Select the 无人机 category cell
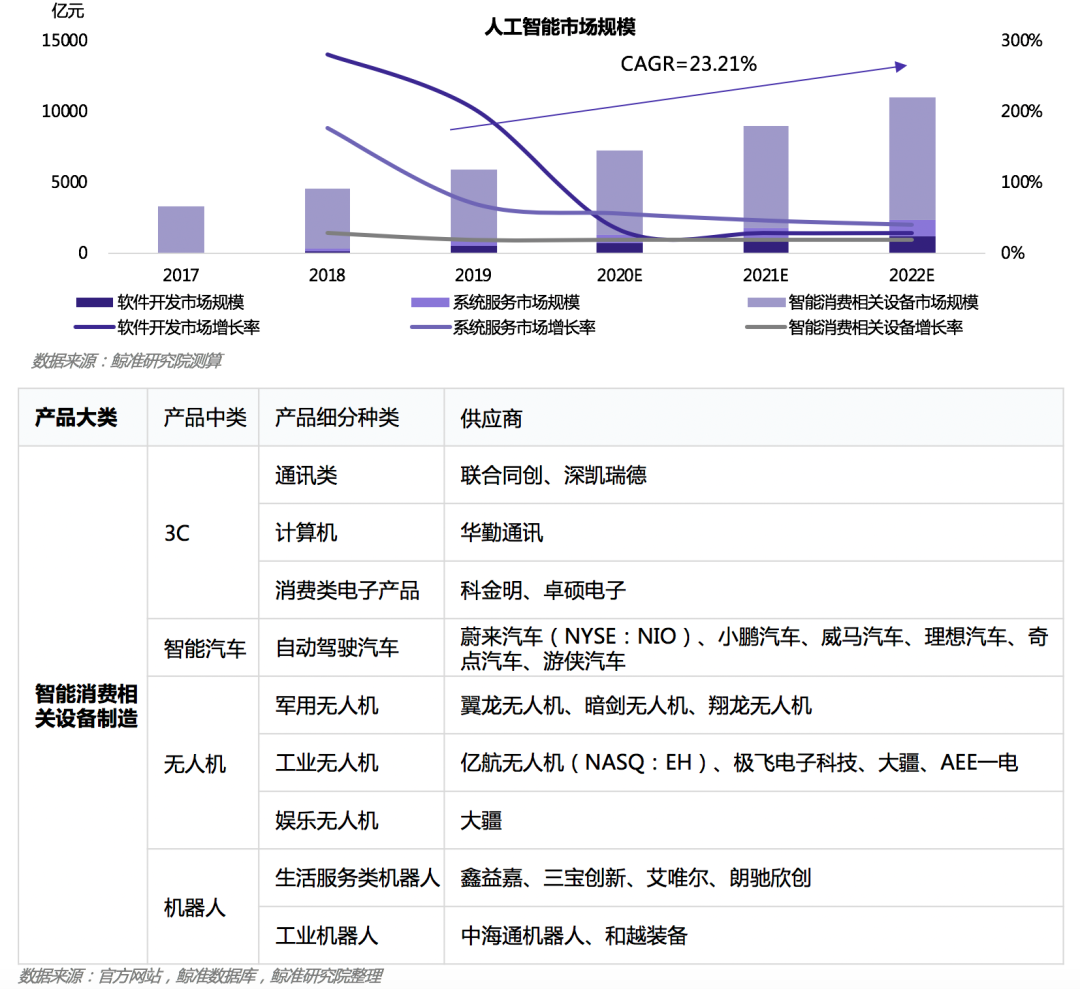Screen dimensions: 1080x989 coord(195,764)
